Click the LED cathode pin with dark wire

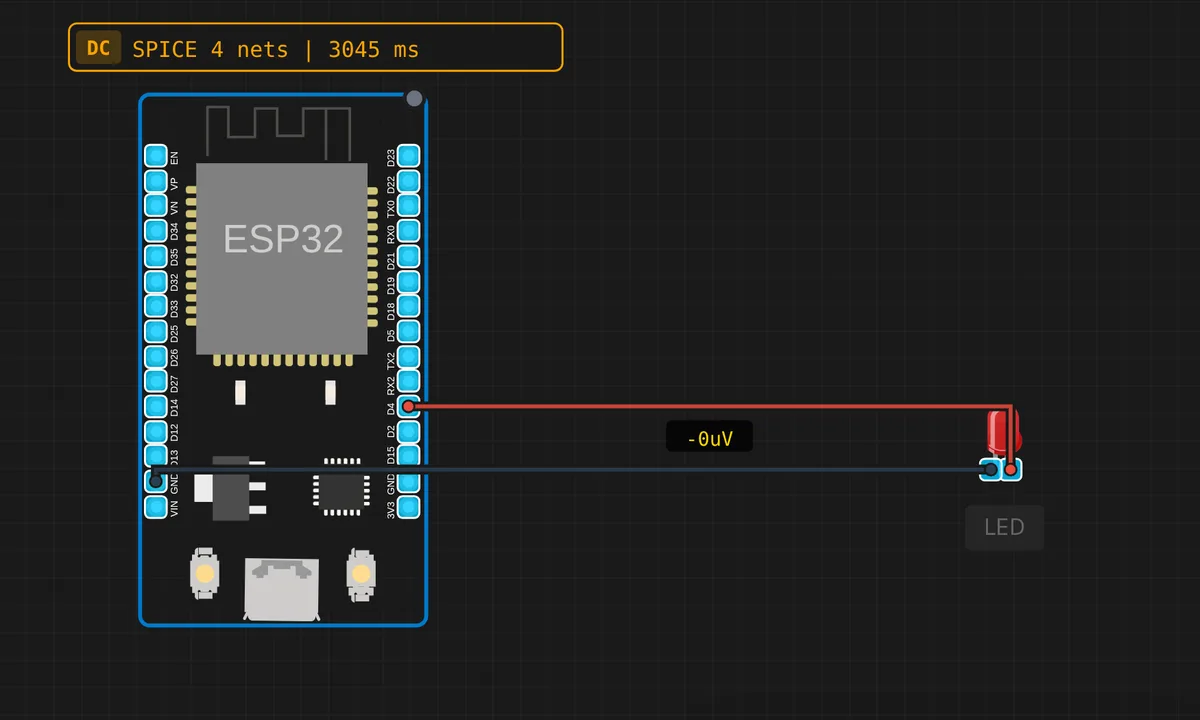990,469
